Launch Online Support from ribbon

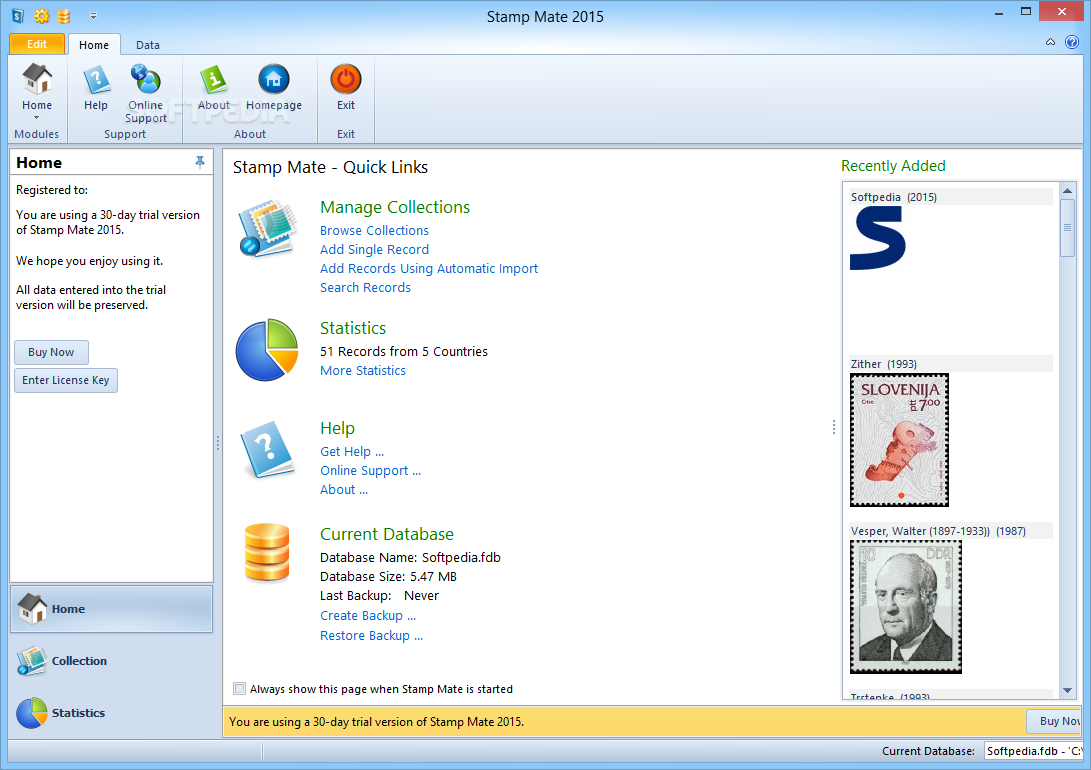tap(145, 93)
